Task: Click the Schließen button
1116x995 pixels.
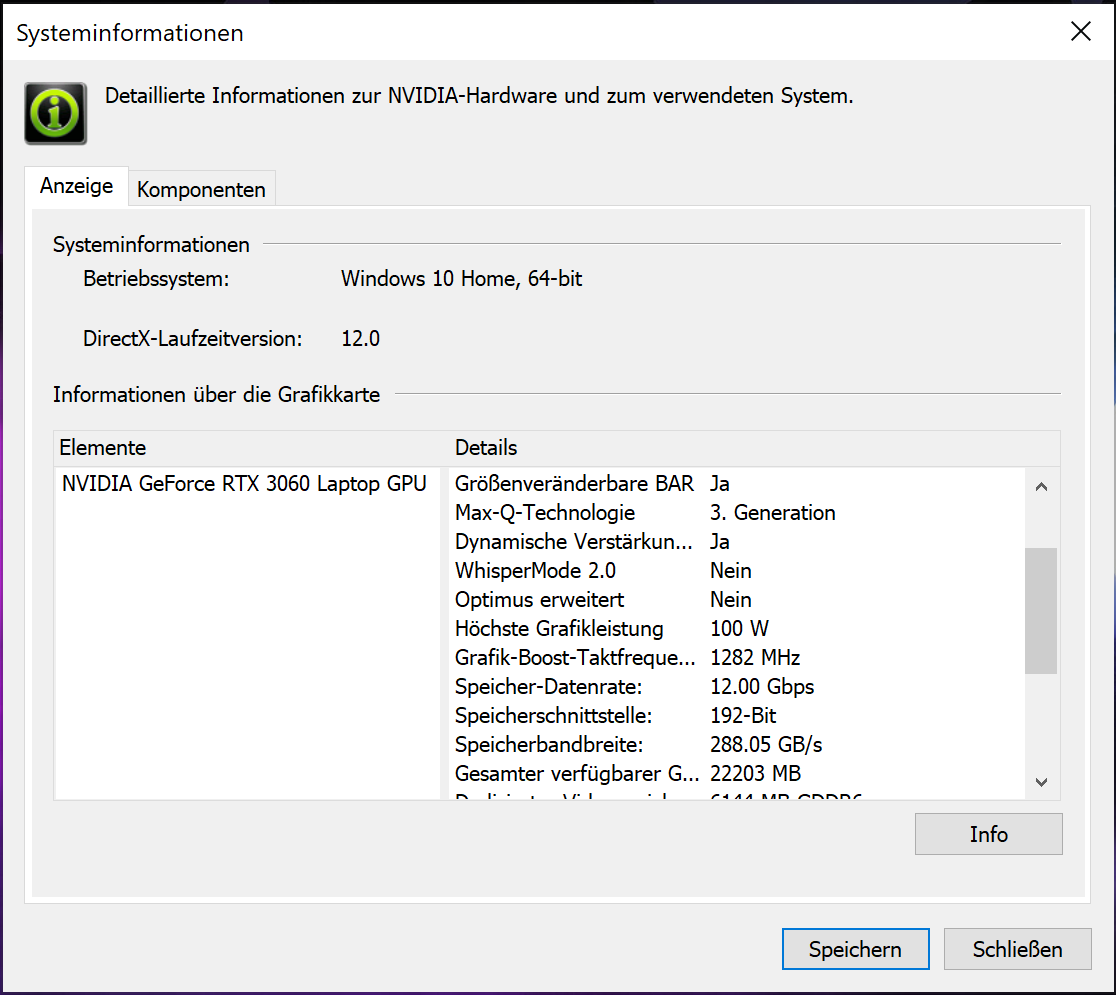Action: 1017,949
